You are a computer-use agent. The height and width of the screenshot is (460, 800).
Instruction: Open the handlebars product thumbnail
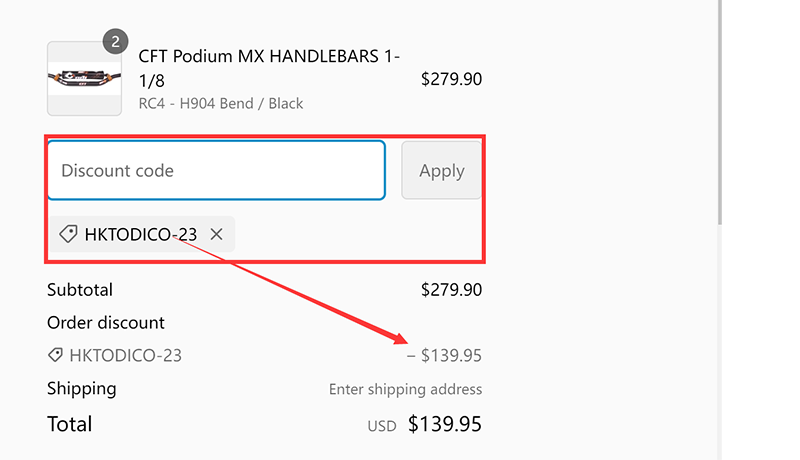pos(84,79)
